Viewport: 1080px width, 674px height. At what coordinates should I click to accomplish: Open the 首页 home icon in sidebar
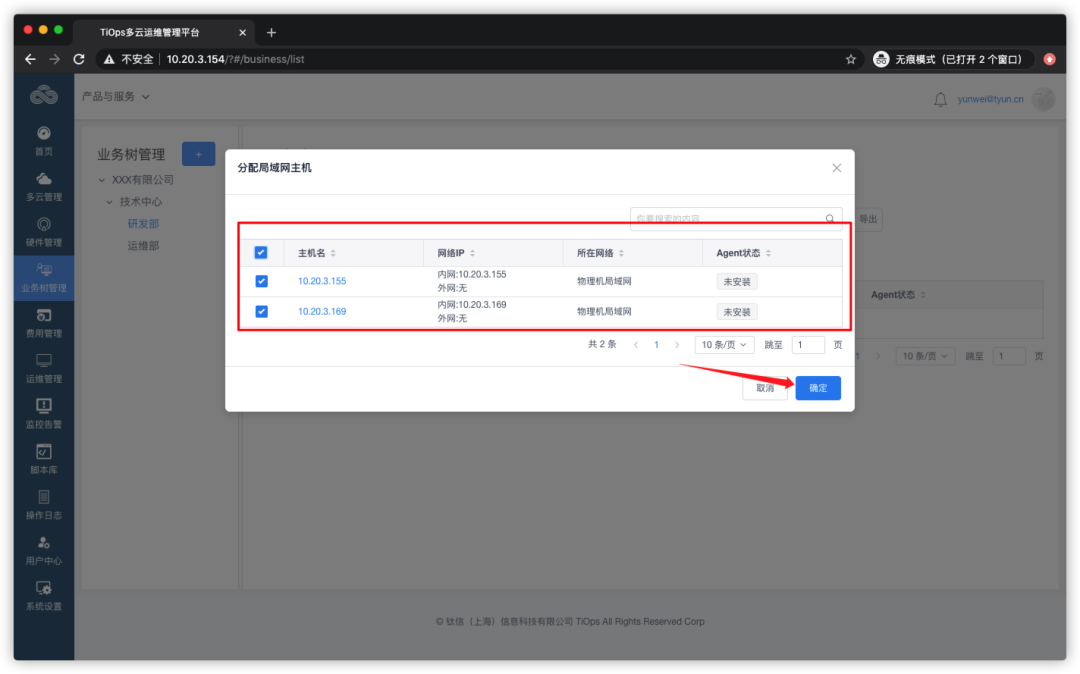[x=43, y=140]
